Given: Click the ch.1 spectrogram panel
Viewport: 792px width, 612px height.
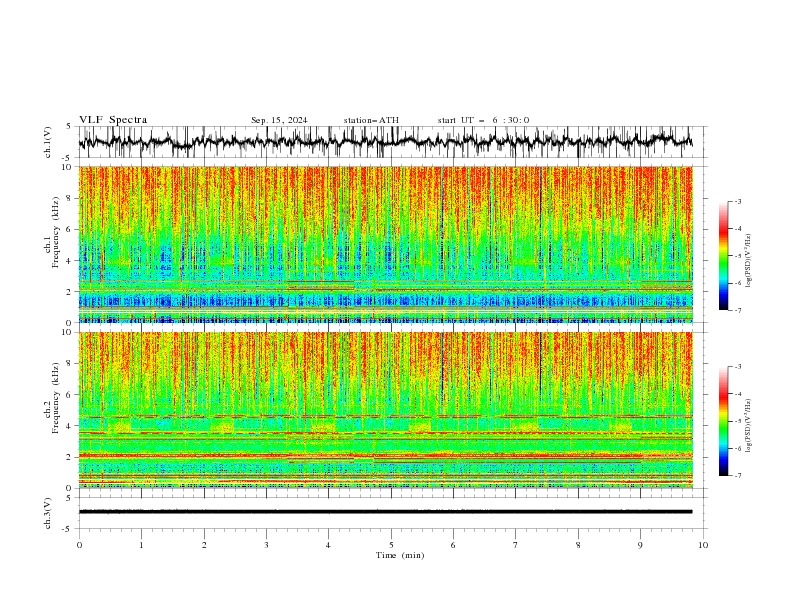Looking at the screenshot, I should 385,244.
